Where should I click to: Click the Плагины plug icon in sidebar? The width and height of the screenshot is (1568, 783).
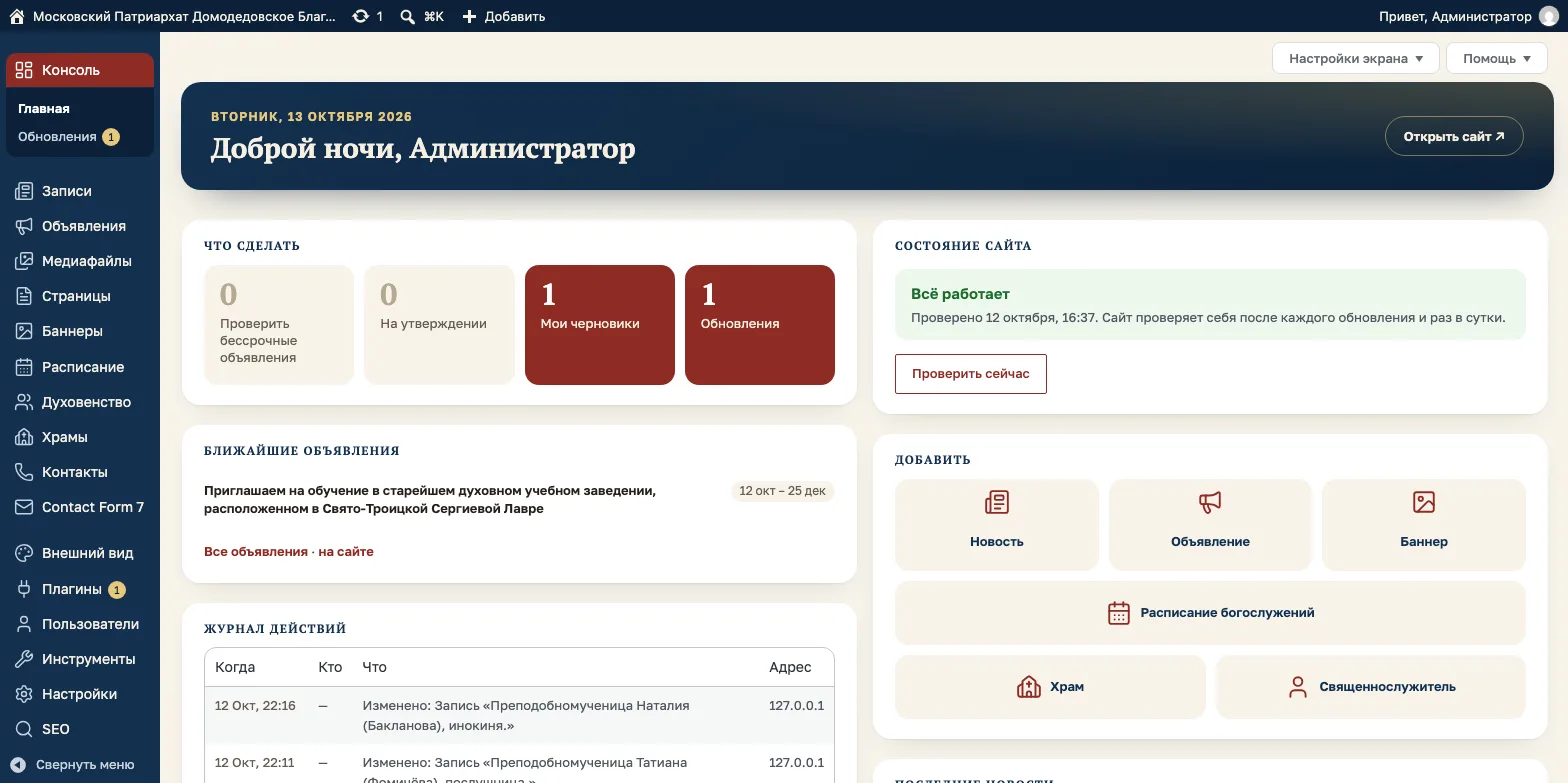point(24,589)
